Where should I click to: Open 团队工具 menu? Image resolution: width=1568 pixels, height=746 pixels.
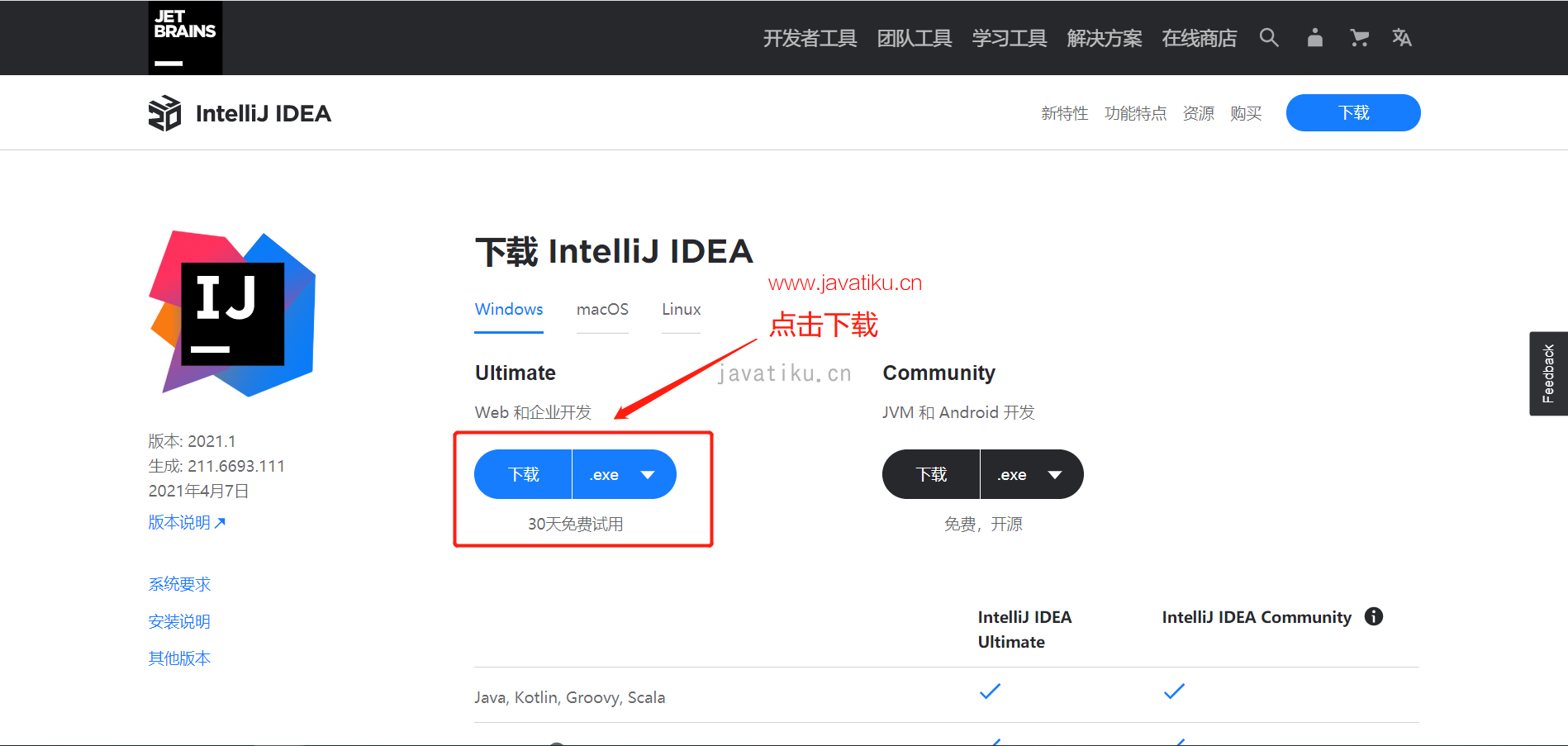coord(915,38)
